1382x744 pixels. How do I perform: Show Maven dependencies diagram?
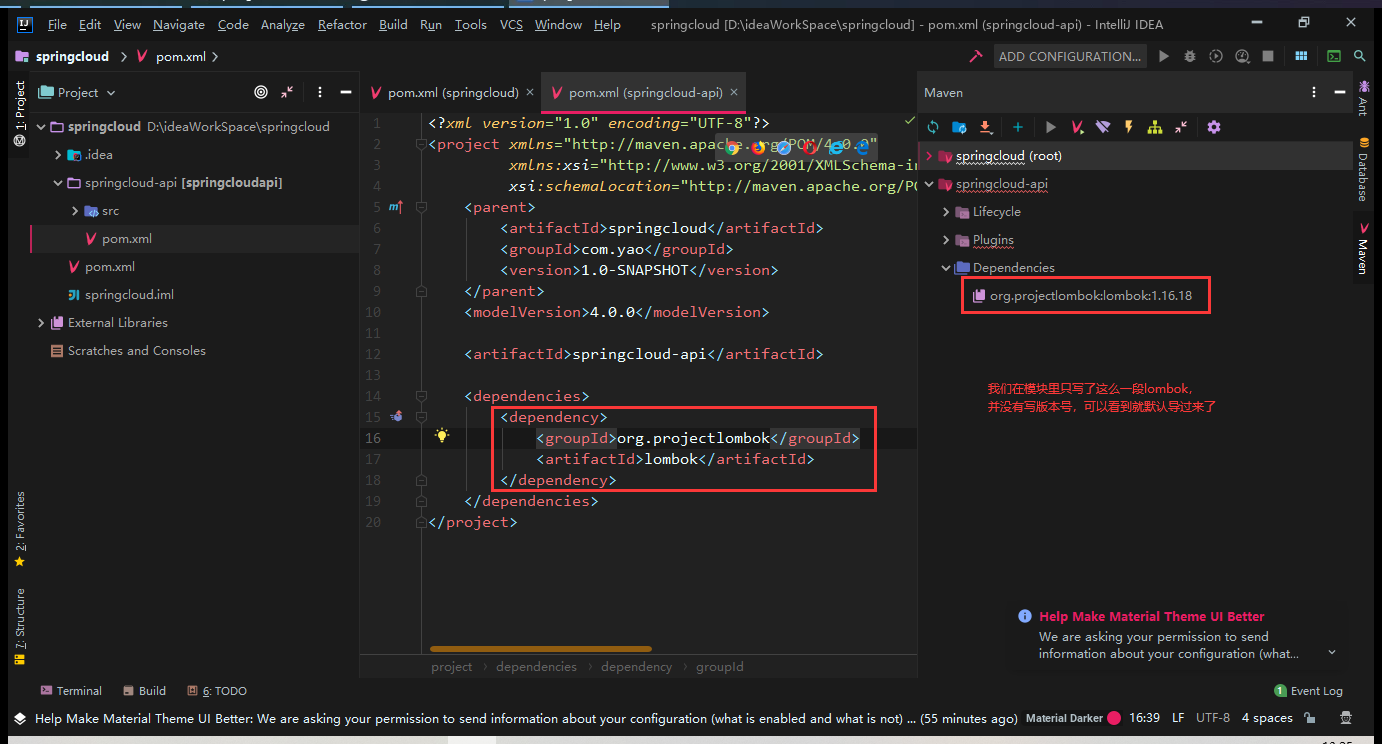tap(1155, 127)
